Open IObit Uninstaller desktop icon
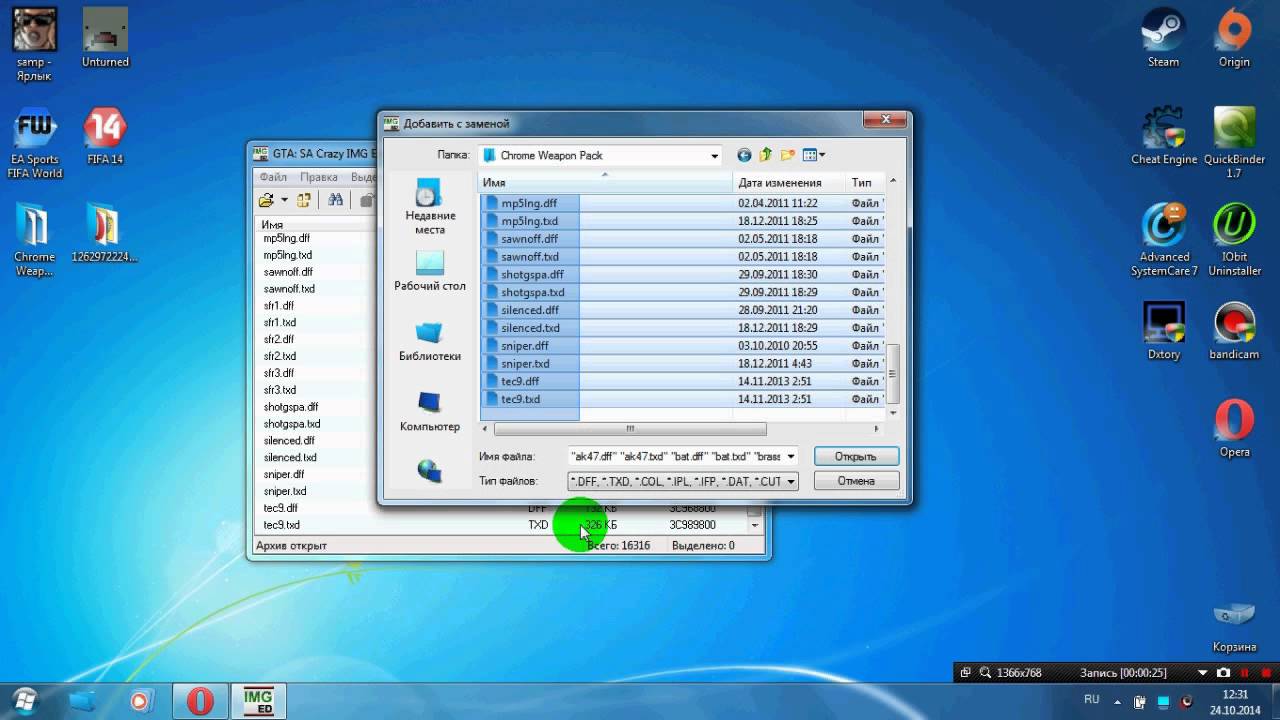This screenshot has height=720, width=1280. (x=1234, y=240)
